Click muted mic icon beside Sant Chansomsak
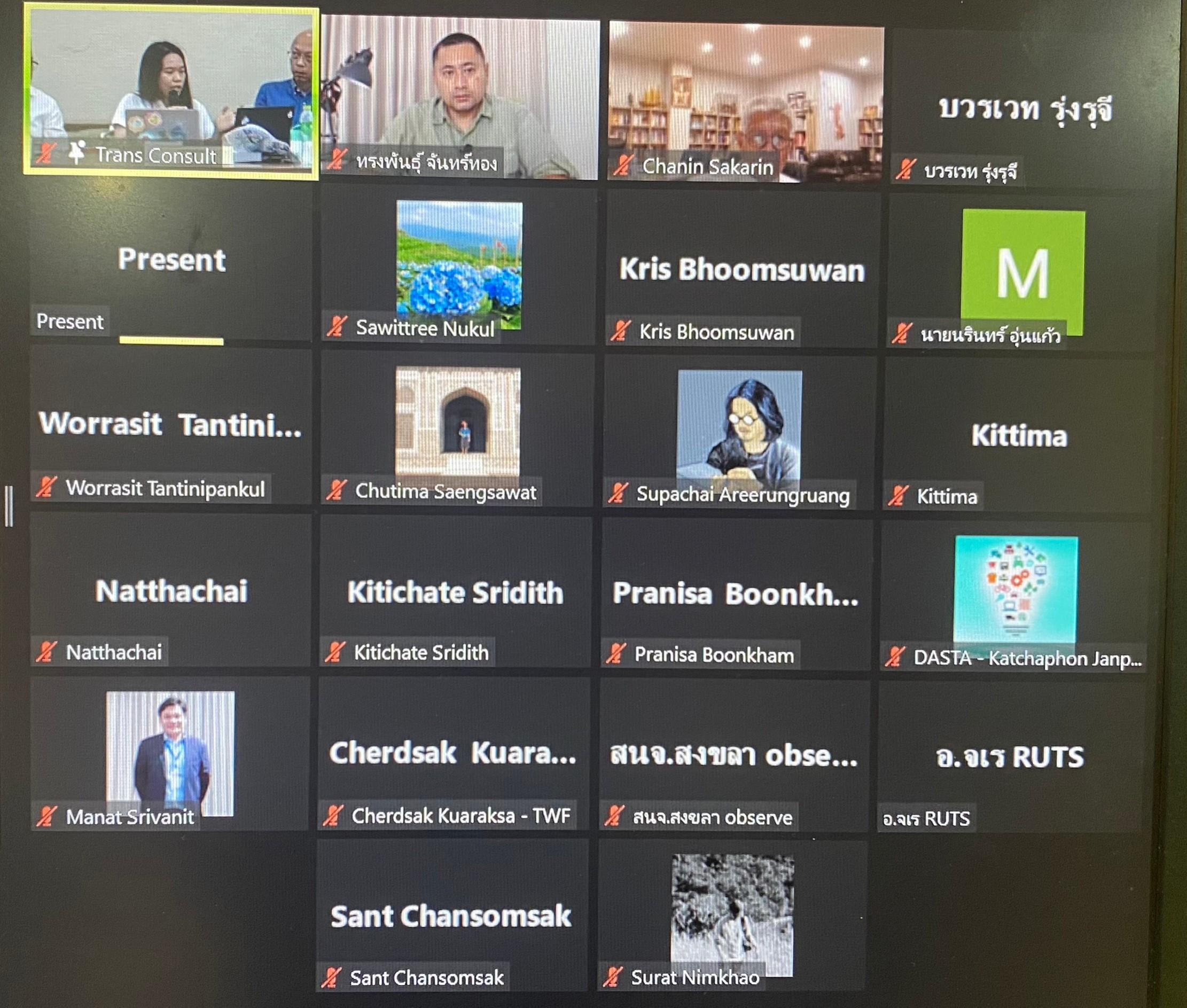This screenshot has height=1008, width=1187. tap(331, 978)
